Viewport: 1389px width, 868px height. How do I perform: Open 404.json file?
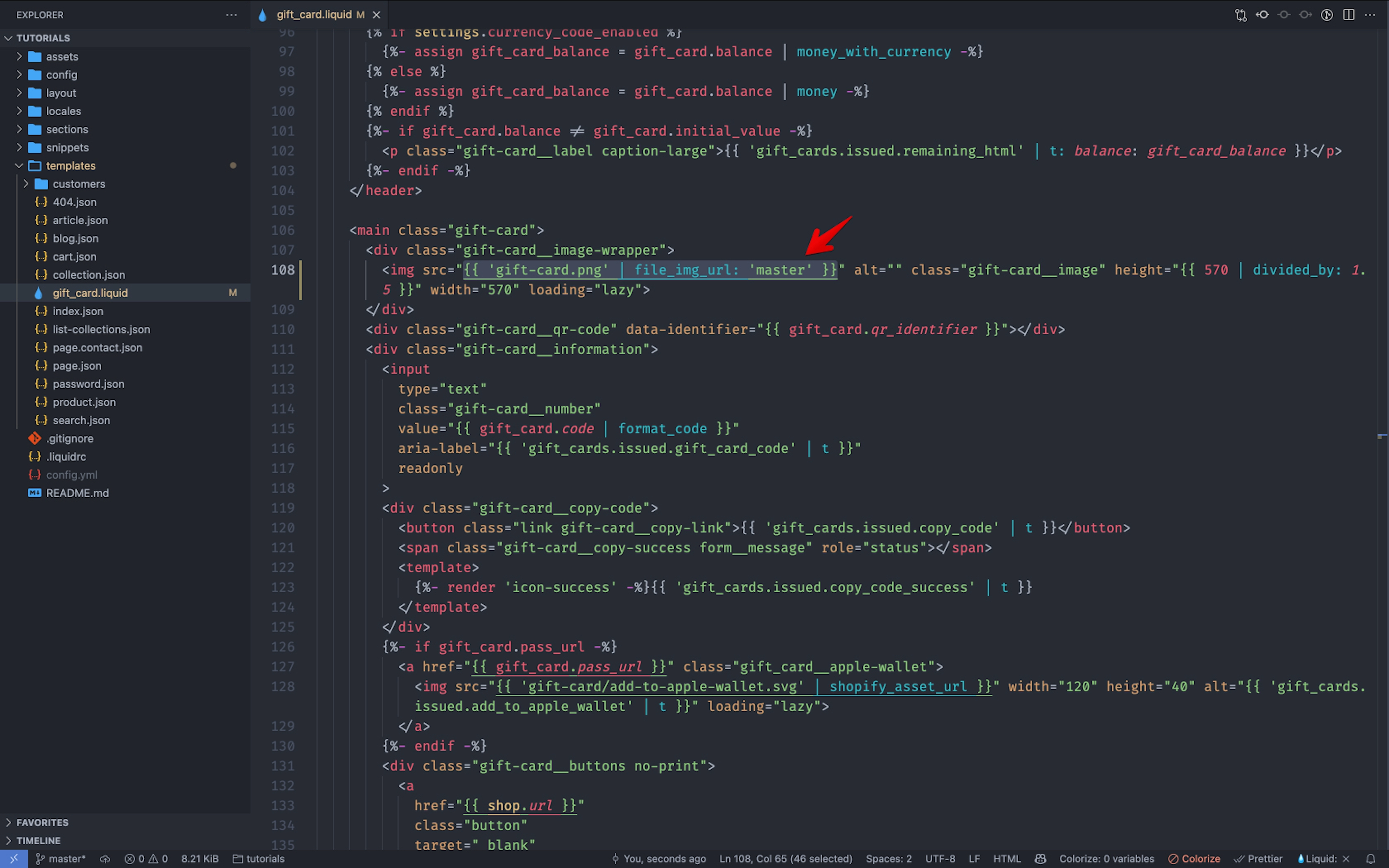(x=125, y=202)
